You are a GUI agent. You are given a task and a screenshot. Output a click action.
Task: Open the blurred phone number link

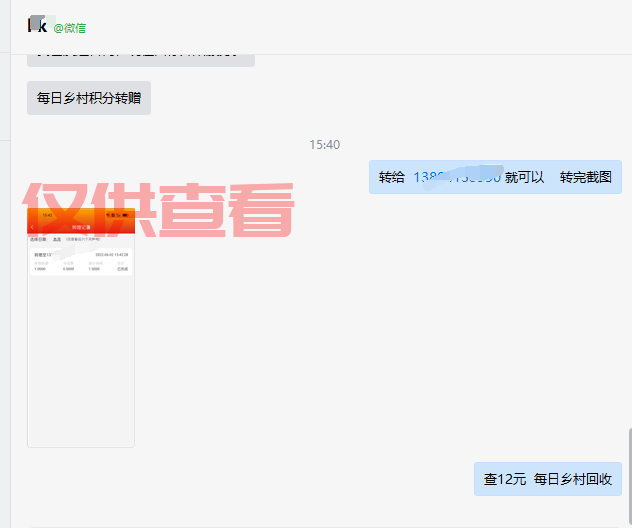pyautogui.click(x=456, y=177)
